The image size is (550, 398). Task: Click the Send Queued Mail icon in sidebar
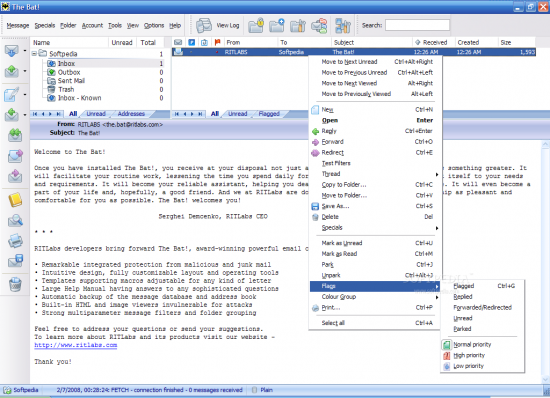point(12,72)
